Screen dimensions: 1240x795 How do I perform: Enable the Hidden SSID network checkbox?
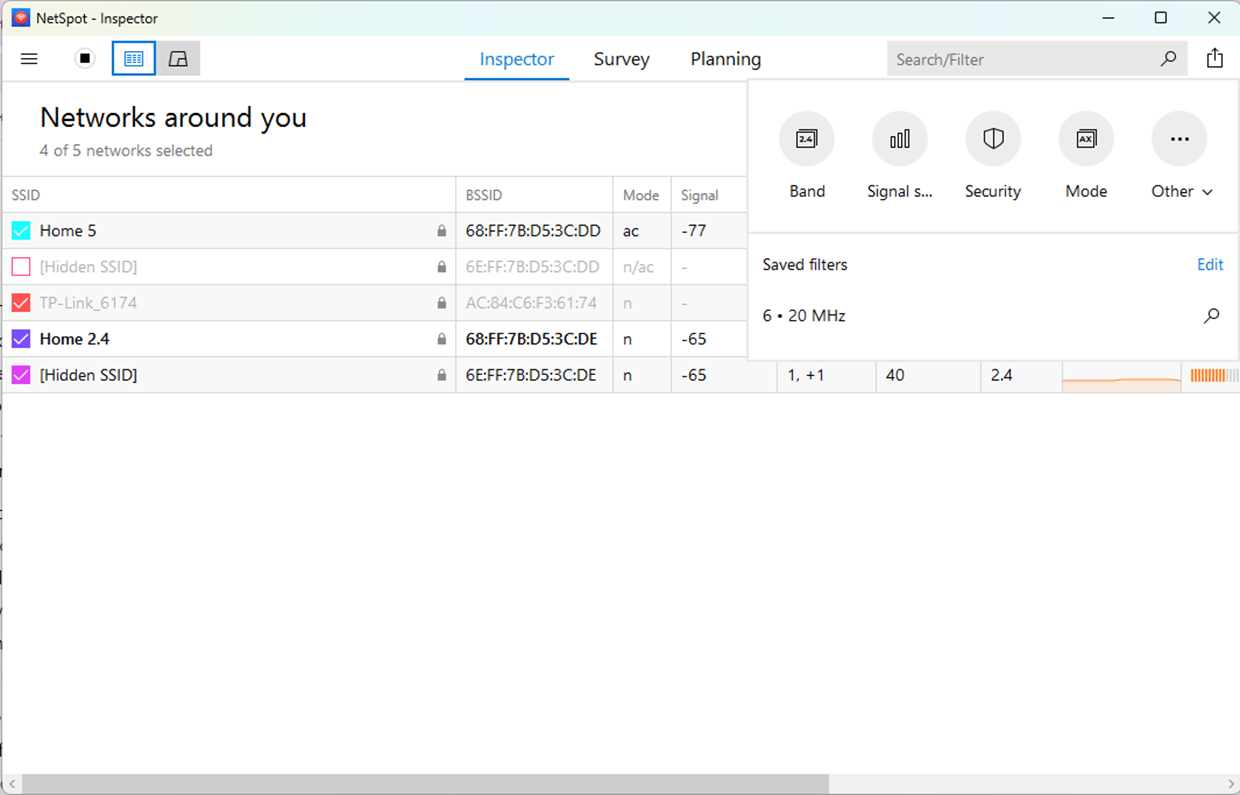(20, 266)
